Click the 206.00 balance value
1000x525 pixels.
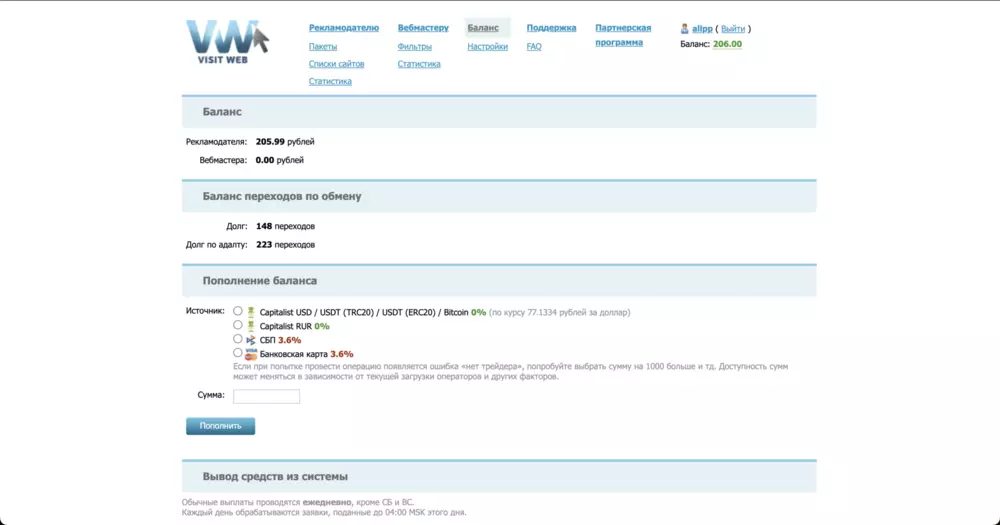point(727,44)
